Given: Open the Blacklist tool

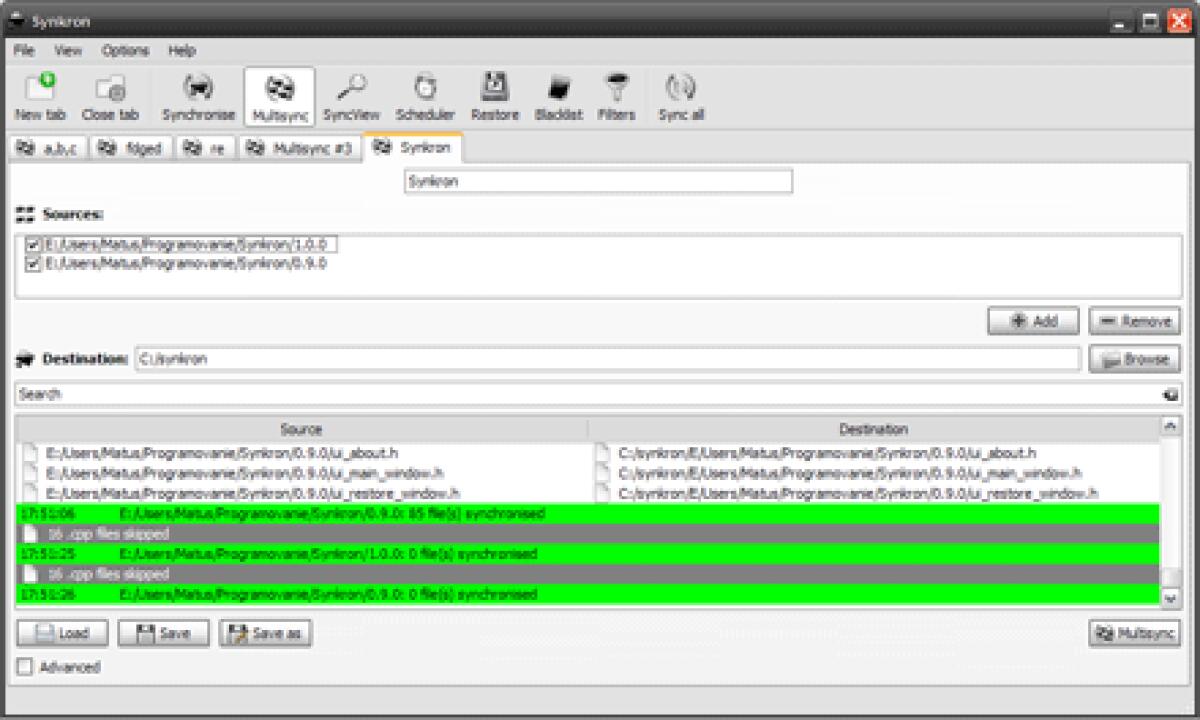Looking at the screenshot, I should pos(558,97).
